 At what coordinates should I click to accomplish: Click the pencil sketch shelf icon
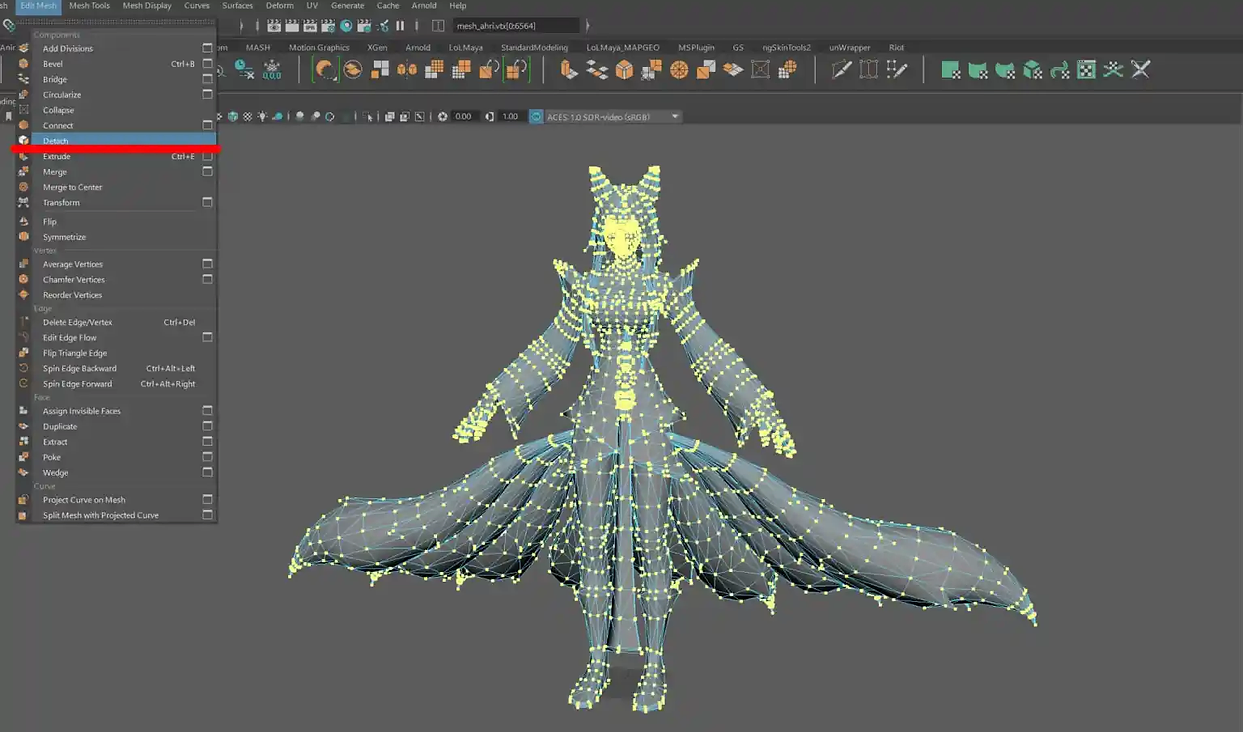842,70
